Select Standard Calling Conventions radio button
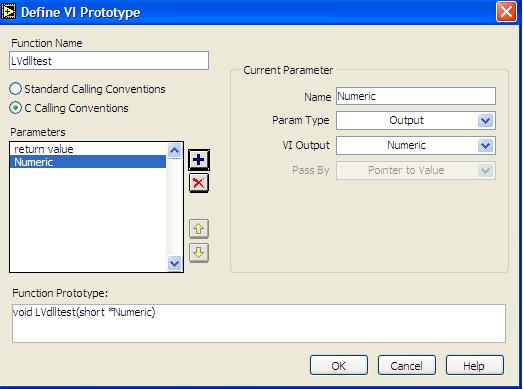Image resolution: width=523 pixels, height=389 pixels. (x=16, y=89)
